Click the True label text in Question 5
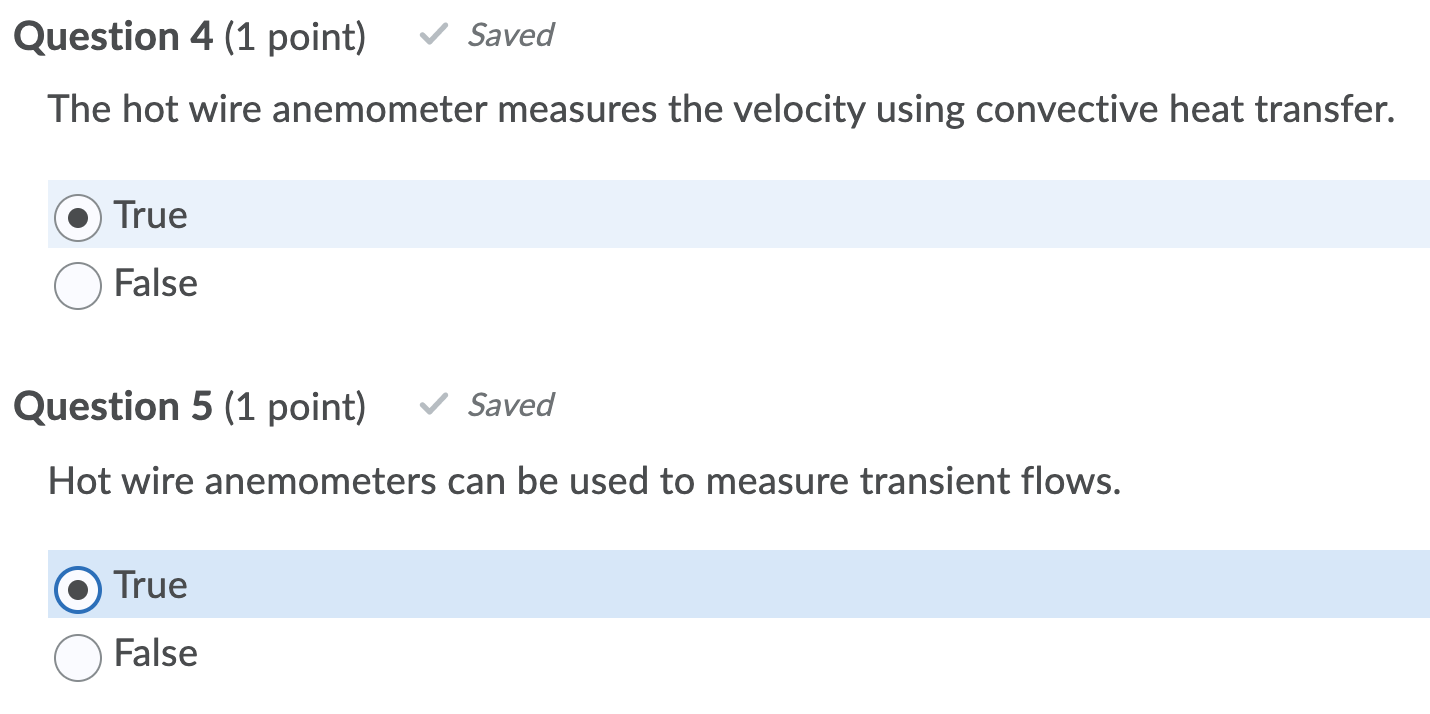Screen dimensions: 1430x714 [150, 585]
